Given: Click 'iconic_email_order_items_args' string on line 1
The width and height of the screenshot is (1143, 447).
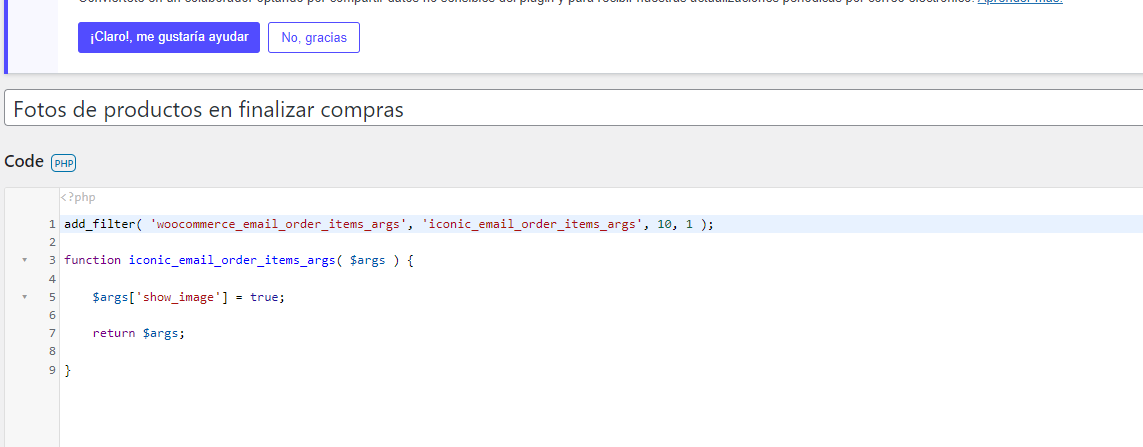Looking at the screenshot, I should coord(533,224).
